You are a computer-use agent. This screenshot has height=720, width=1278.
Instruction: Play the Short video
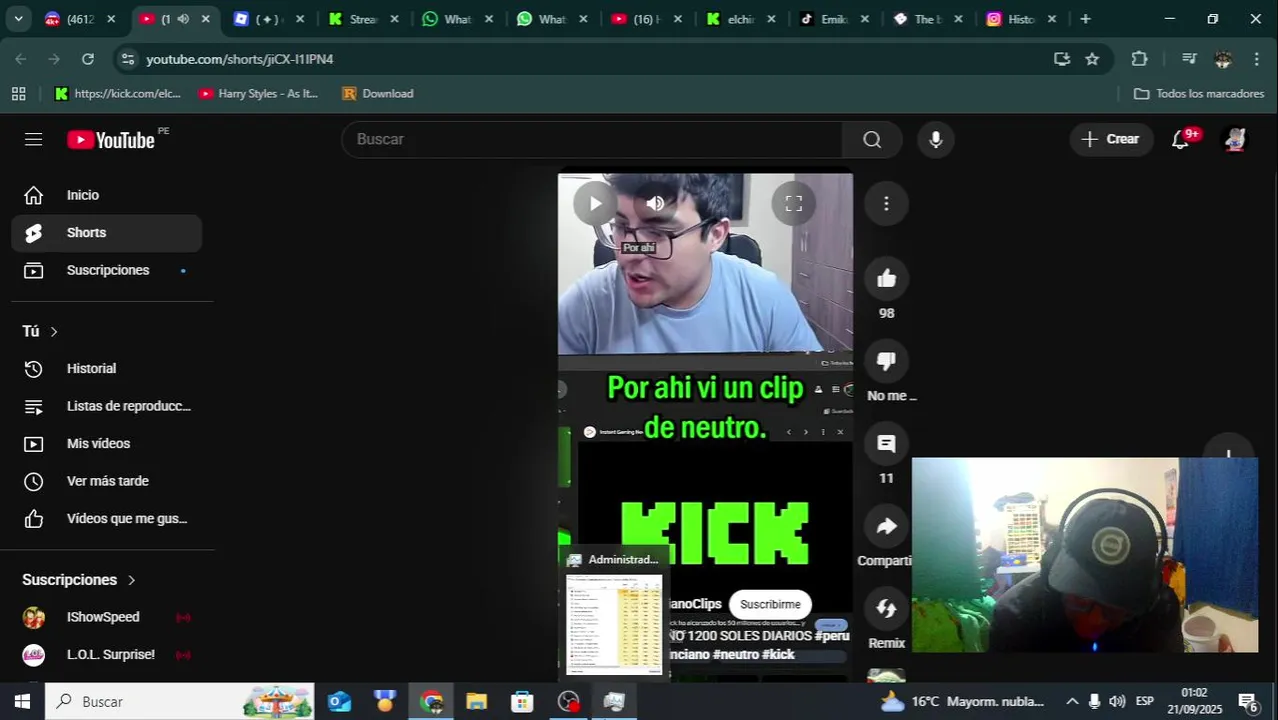point(595,204)
